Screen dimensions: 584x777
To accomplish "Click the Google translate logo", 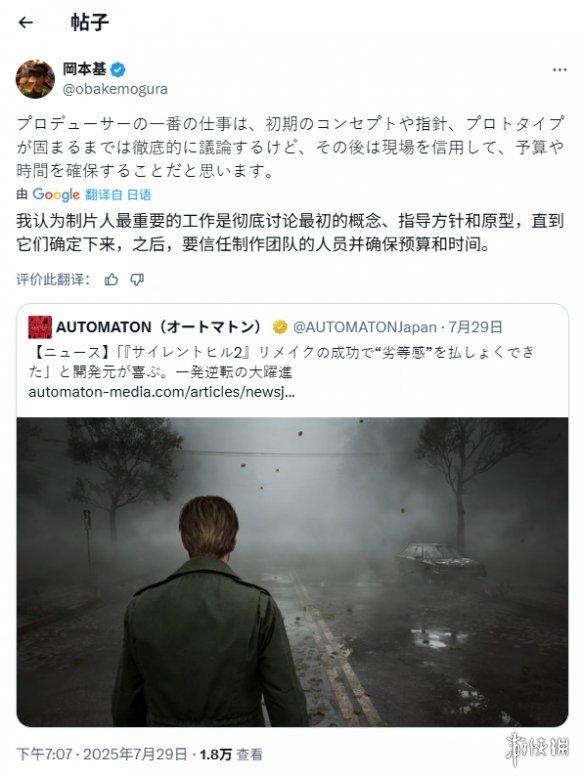I will click(56, 194).
